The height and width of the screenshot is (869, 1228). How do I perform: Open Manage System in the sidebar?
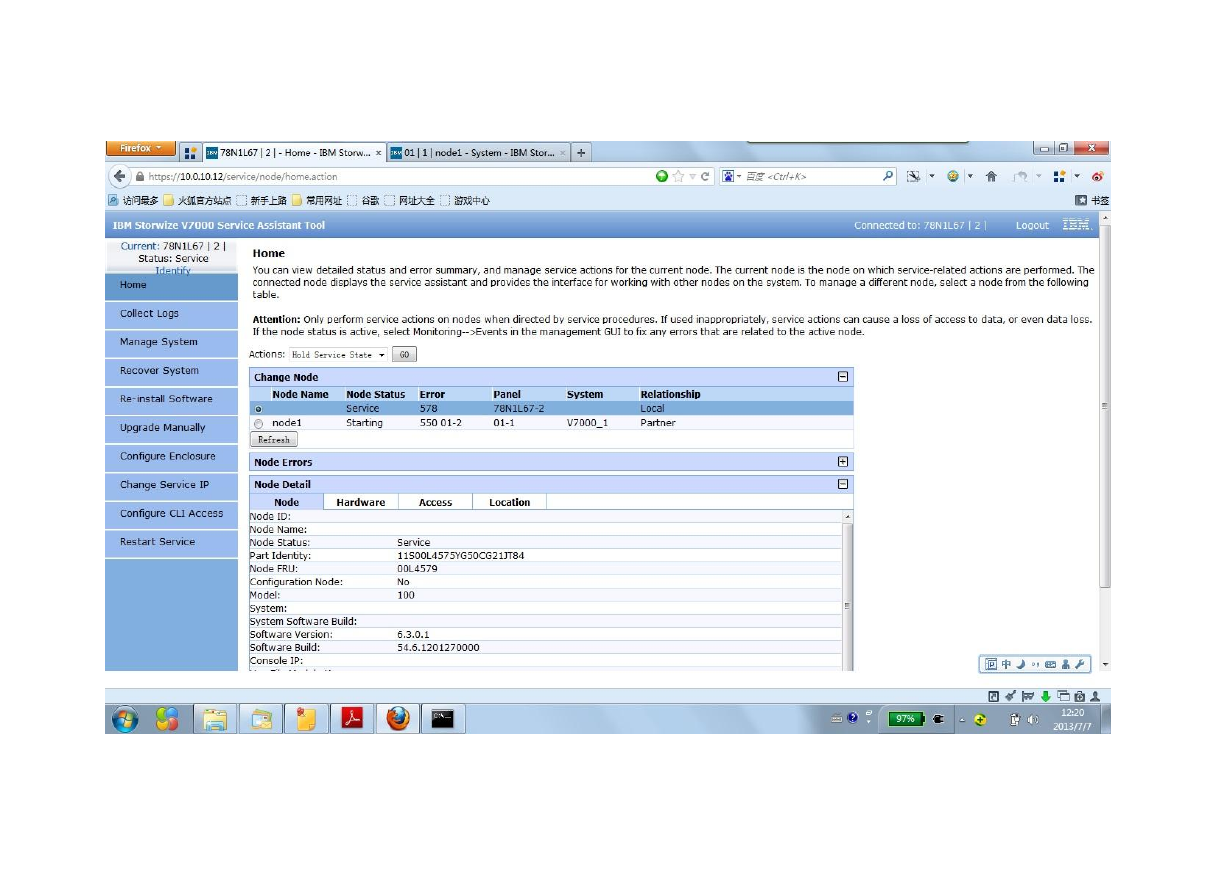(172, 342)
